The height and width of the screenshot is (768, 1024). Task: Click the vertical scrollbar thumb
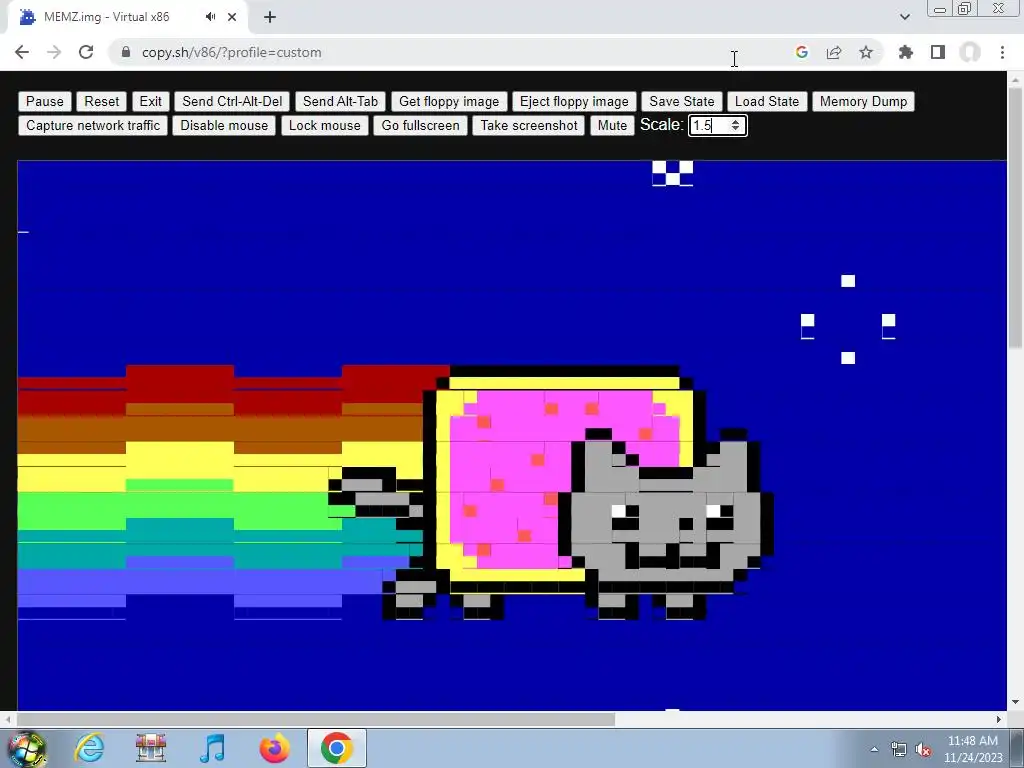point(1016,219)
